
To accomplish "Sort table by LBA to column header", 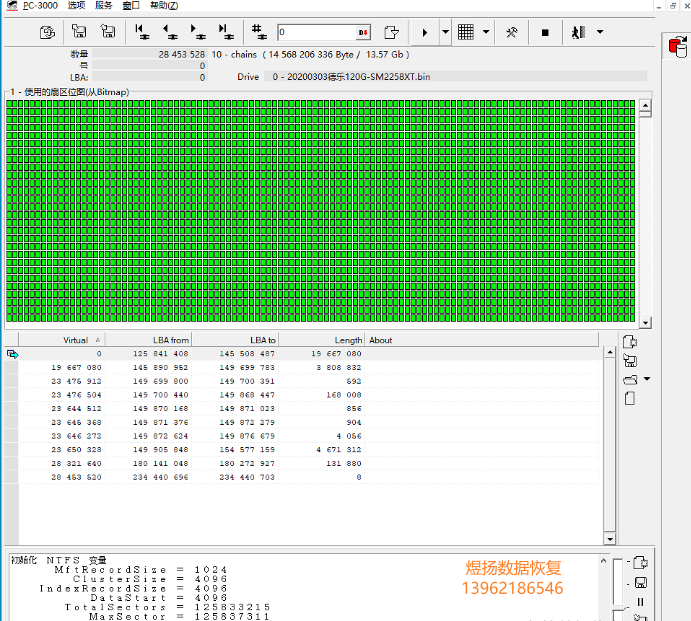I will (235, 340).
